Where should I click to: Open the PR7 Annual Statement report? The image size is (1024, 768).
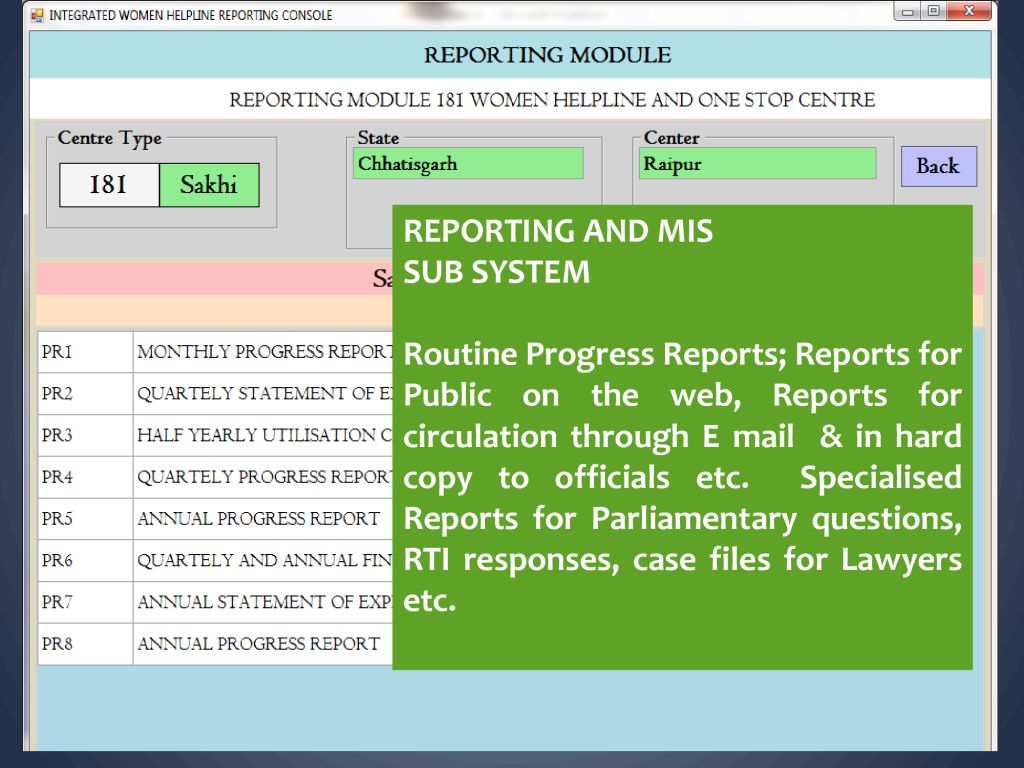[264, 602]
